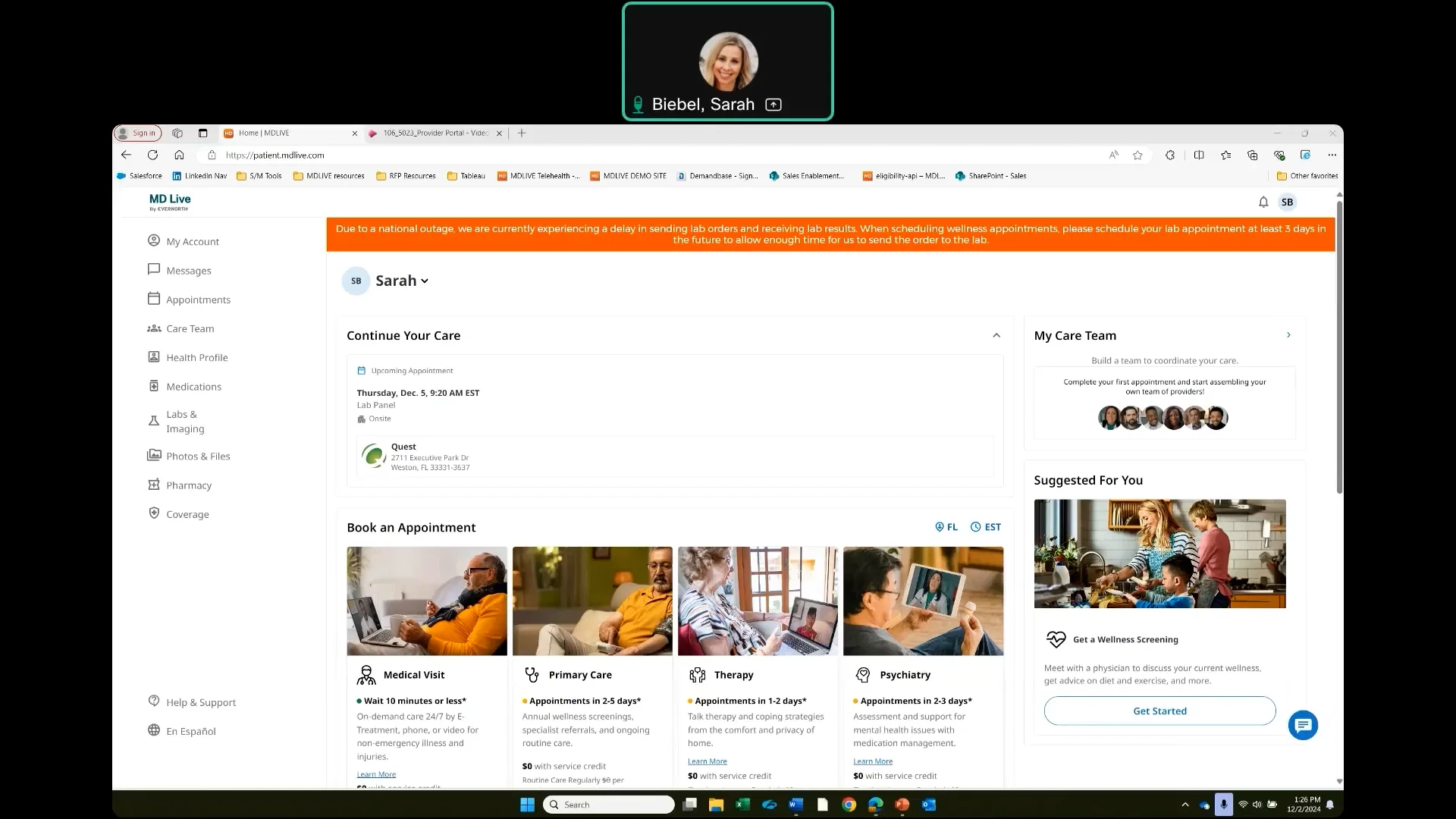Viewport: 1456px width, 819px height.
Task: Open Labs & Imaging in sidebar
Action: 176,422
